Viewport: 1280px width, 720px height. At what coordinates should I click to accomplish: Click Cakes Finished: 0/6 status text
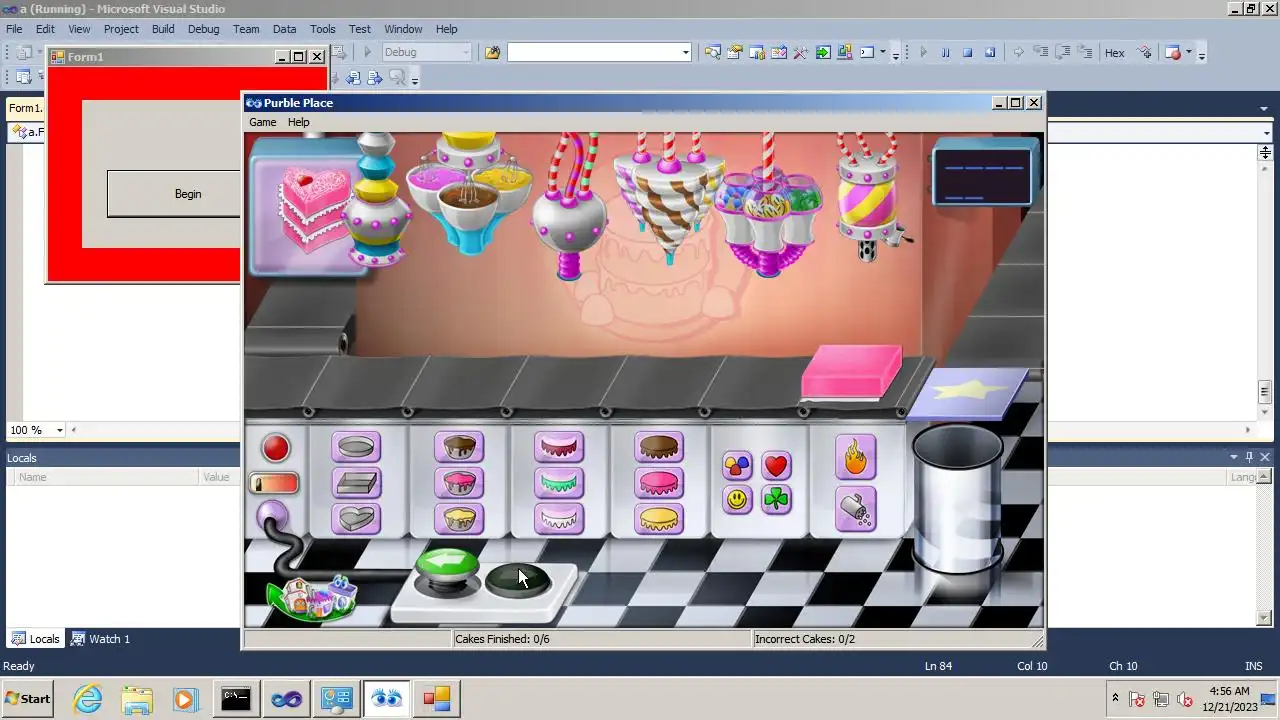502,639
